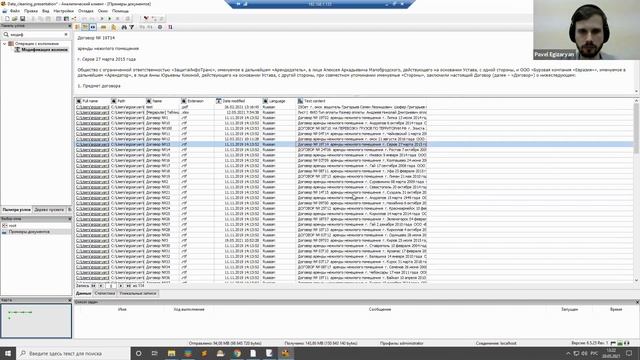Click the first icon in the viewer toolbar

pos(78,27)
